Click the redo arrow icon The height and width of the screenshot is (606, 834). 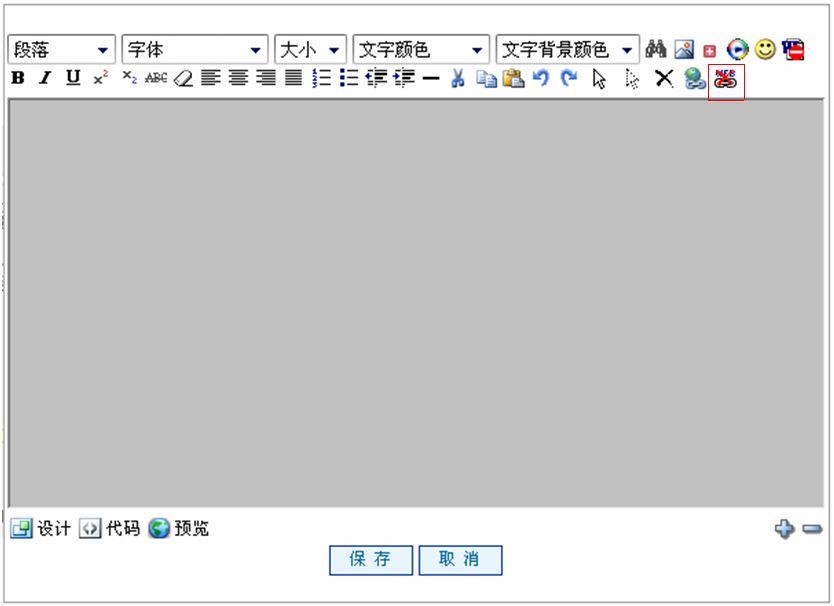[x=569, y=78]
